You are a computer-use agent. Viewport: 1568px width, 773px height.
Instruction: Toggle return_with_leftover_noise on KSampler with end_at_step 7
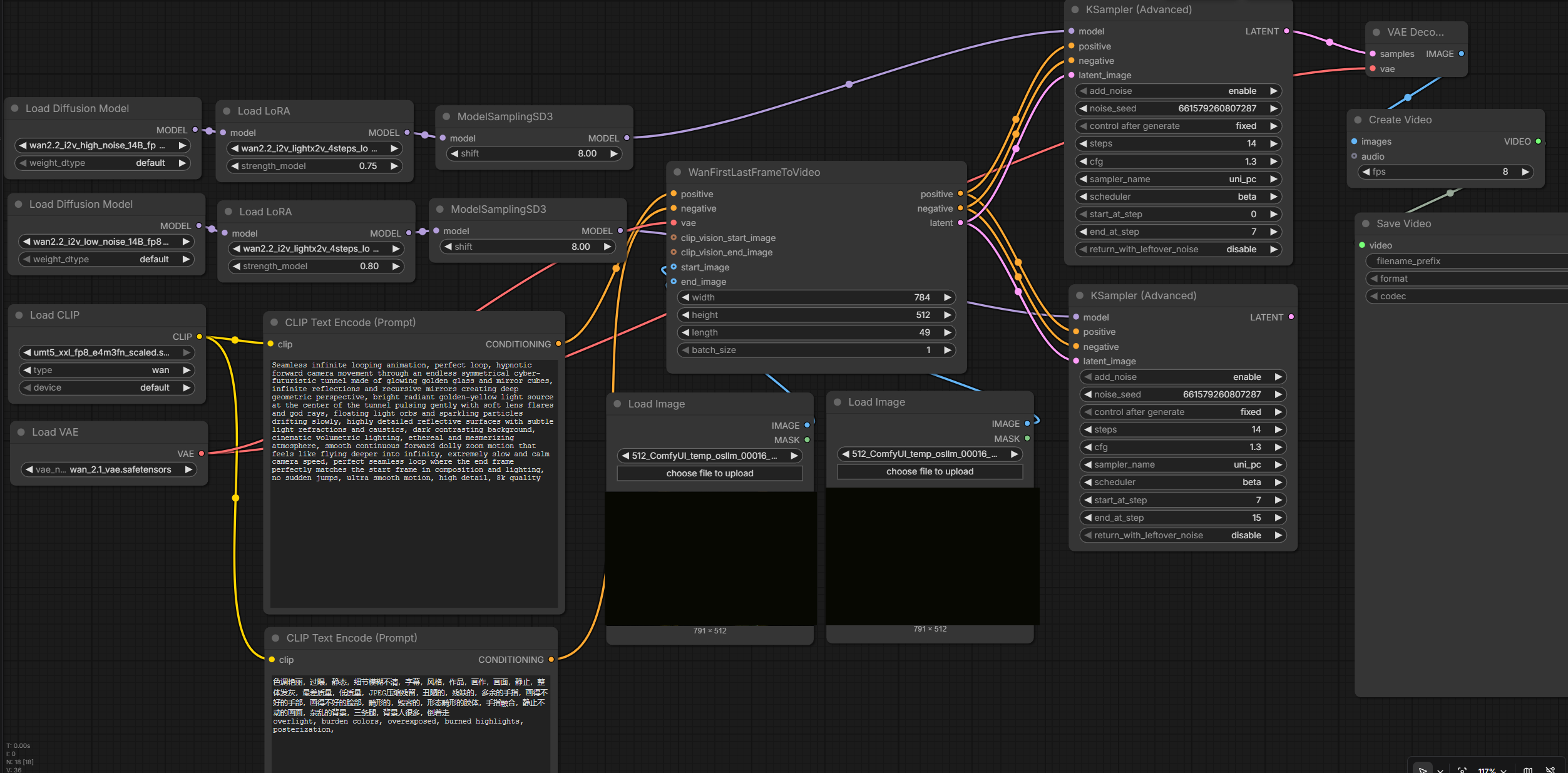click(x=1179, y=249)
